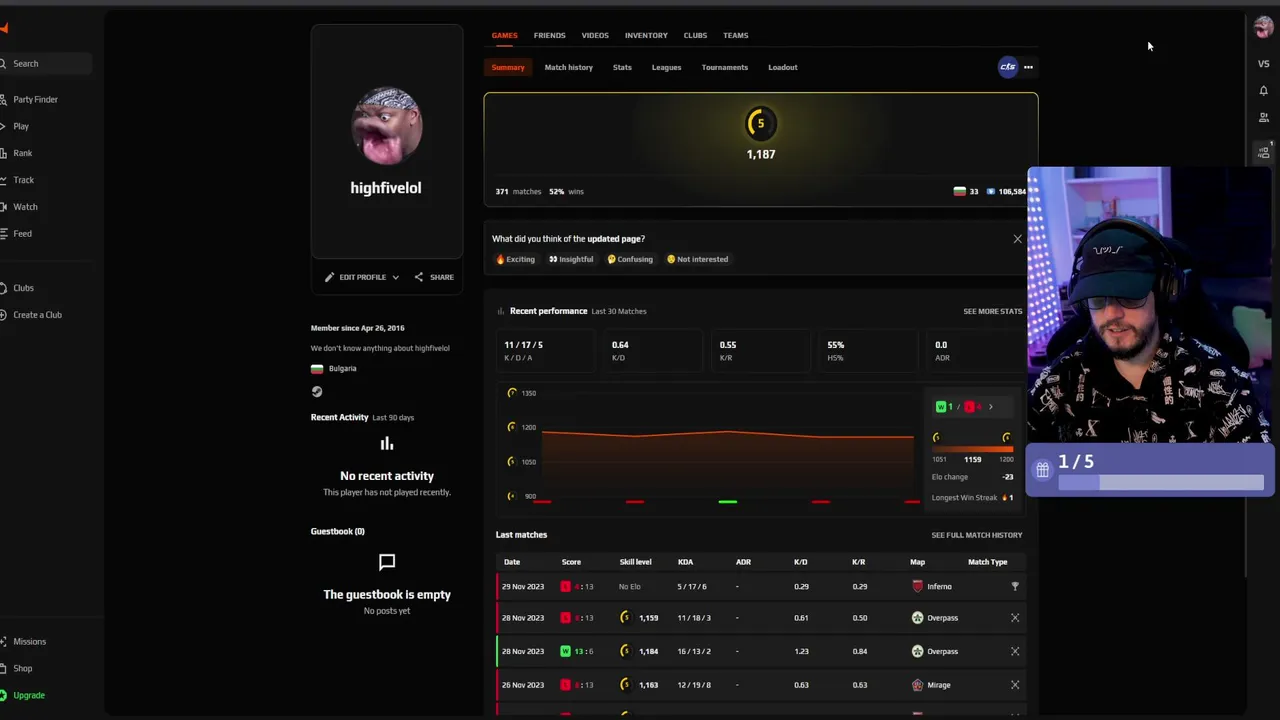Dismiss the updated page feedback prompt
The height and width of the screenshot is (720, 1280).
pos(1017,239)
